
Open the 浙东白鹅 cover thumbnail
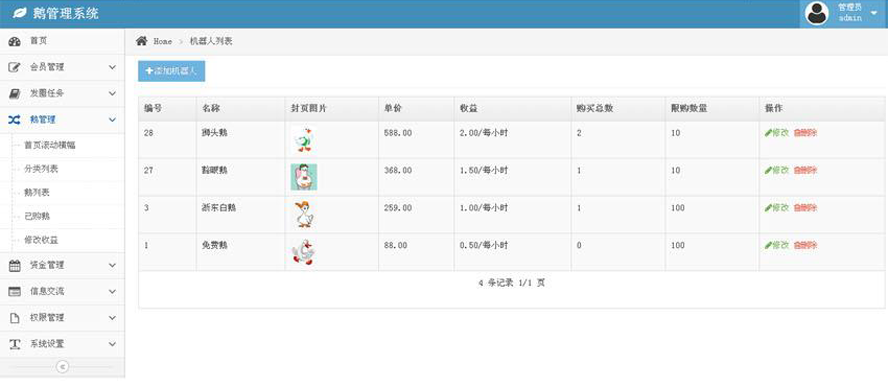click(304, 215)
